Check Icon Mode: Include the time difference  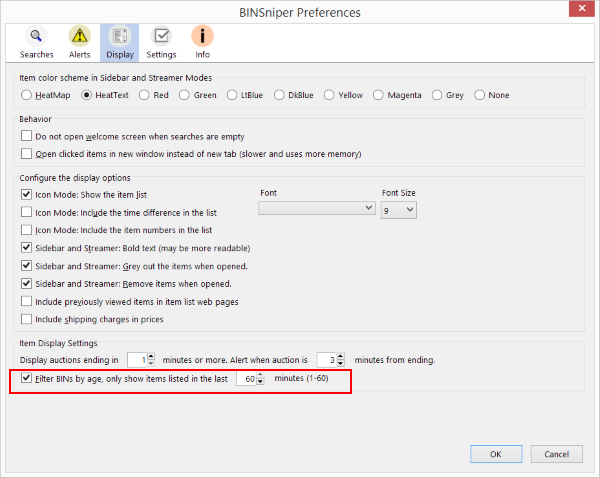click(26, 212)
